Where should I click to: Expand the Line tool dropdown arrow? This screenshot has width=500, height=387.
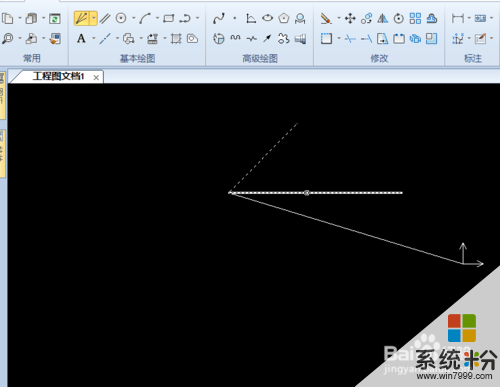click(94, 18)
